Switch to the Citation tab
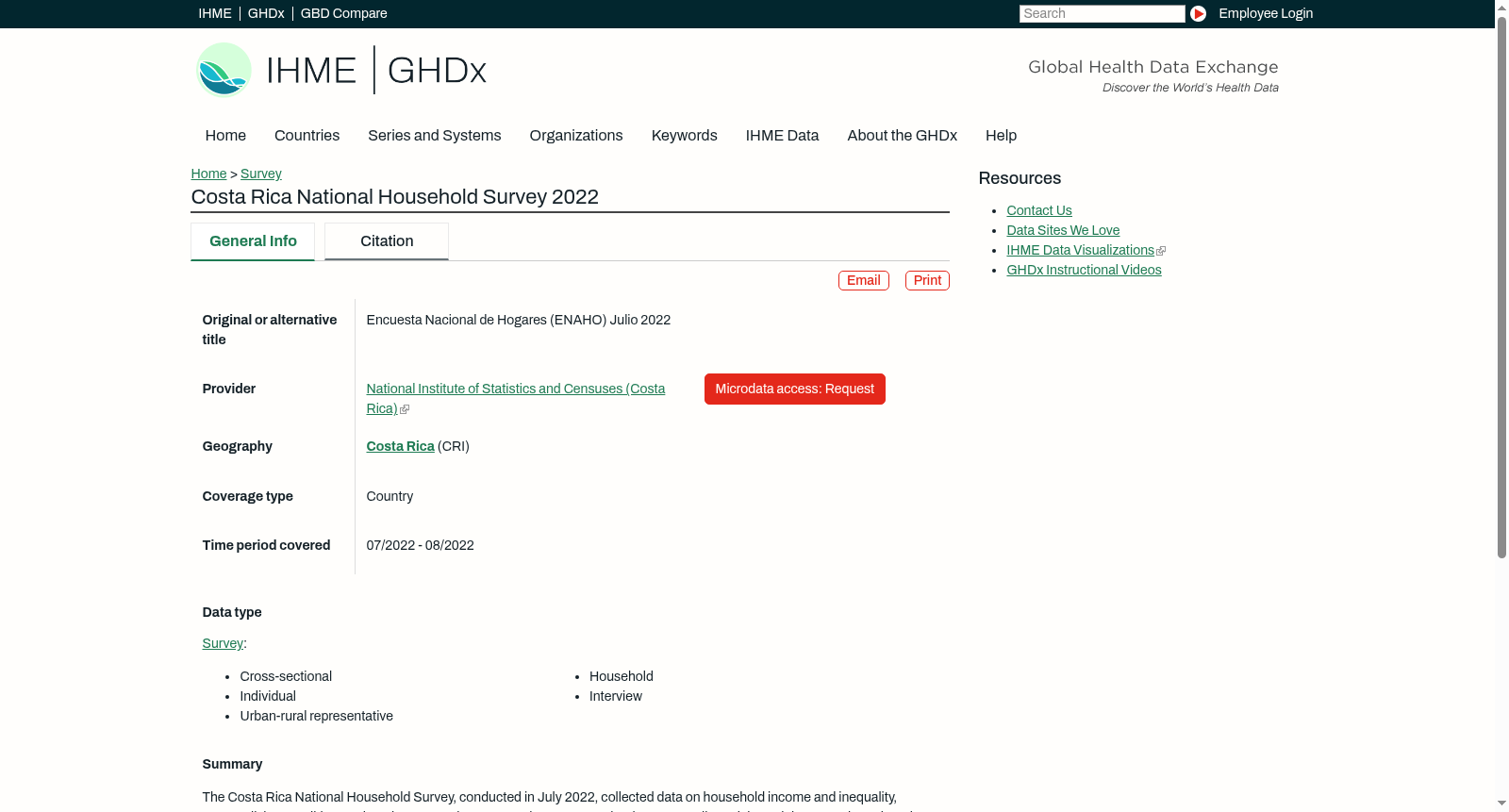The width and height of the screenshot is (1509, 812). [387, 241]
